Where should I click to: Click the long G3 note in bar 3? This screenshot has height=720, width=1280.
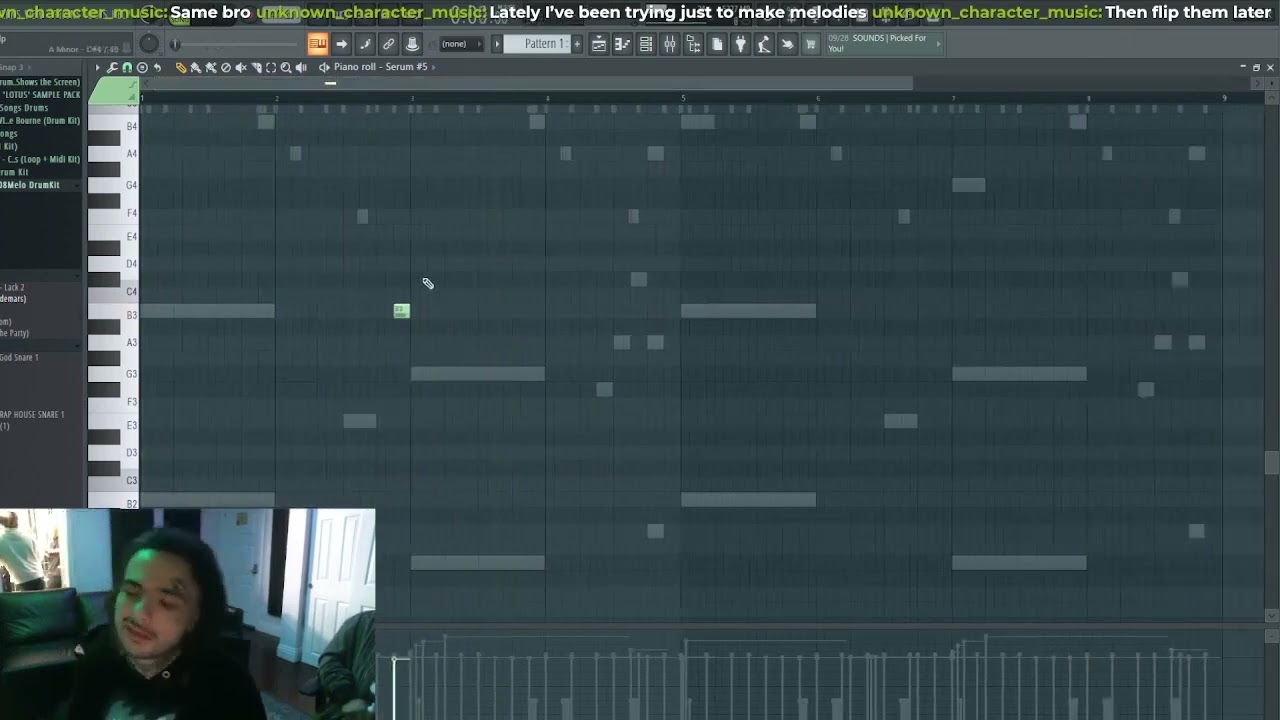[x=478, y=374]
